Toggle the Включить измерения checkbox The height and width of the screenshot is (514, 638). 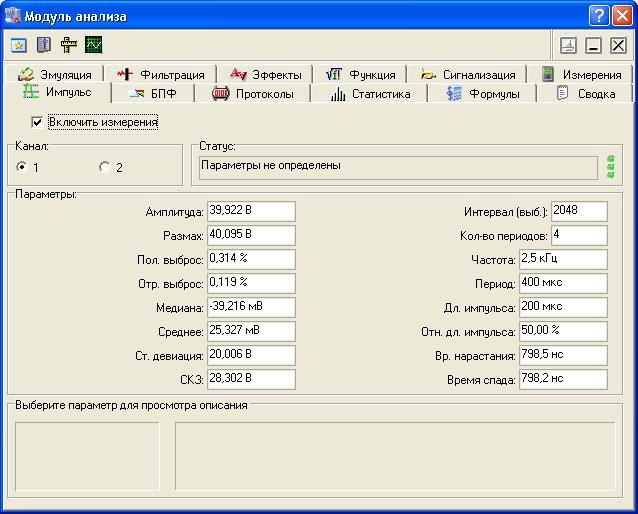coord(37,122)
